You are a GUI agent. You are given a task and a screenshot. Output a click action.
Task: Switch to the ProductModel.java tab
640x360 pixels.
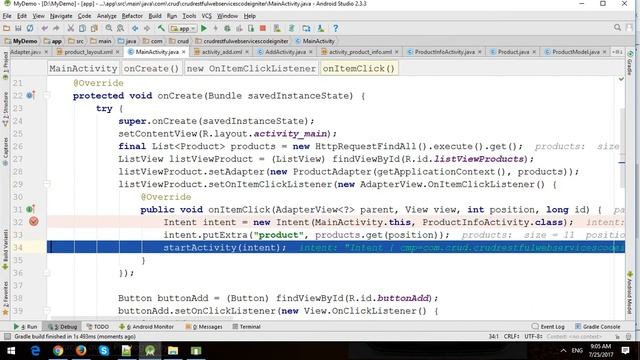coord(576,52)
